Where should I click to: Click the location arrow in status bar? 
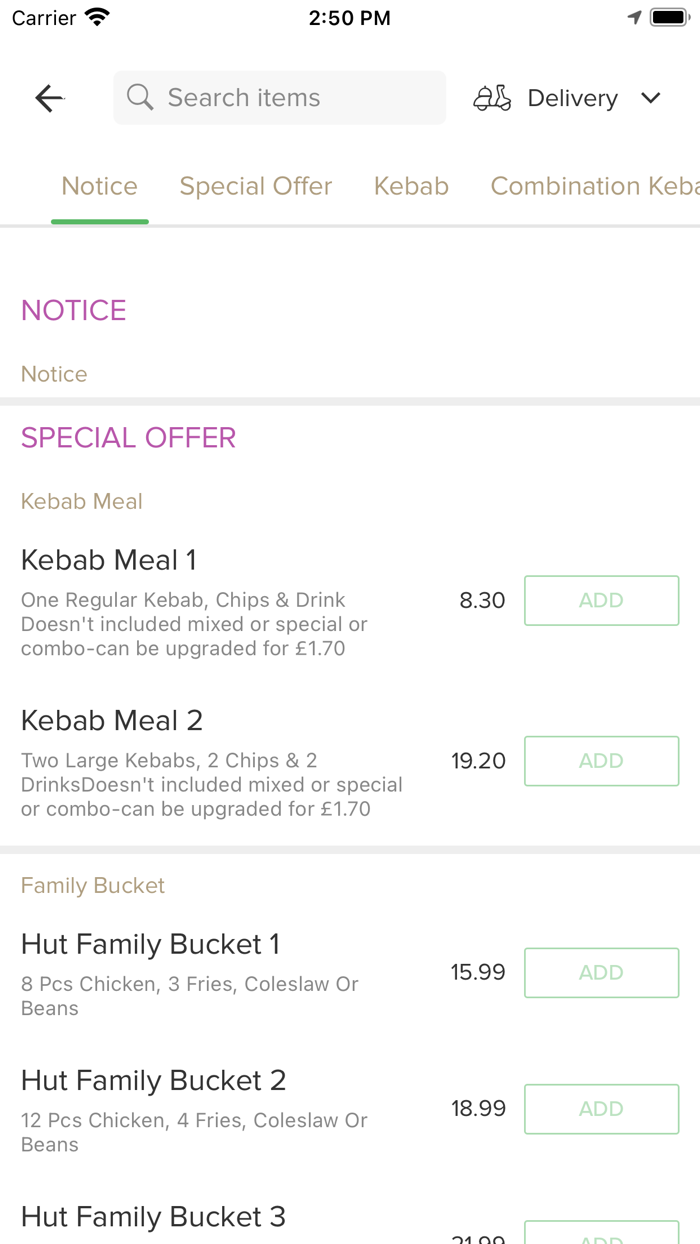click(637, 16)
